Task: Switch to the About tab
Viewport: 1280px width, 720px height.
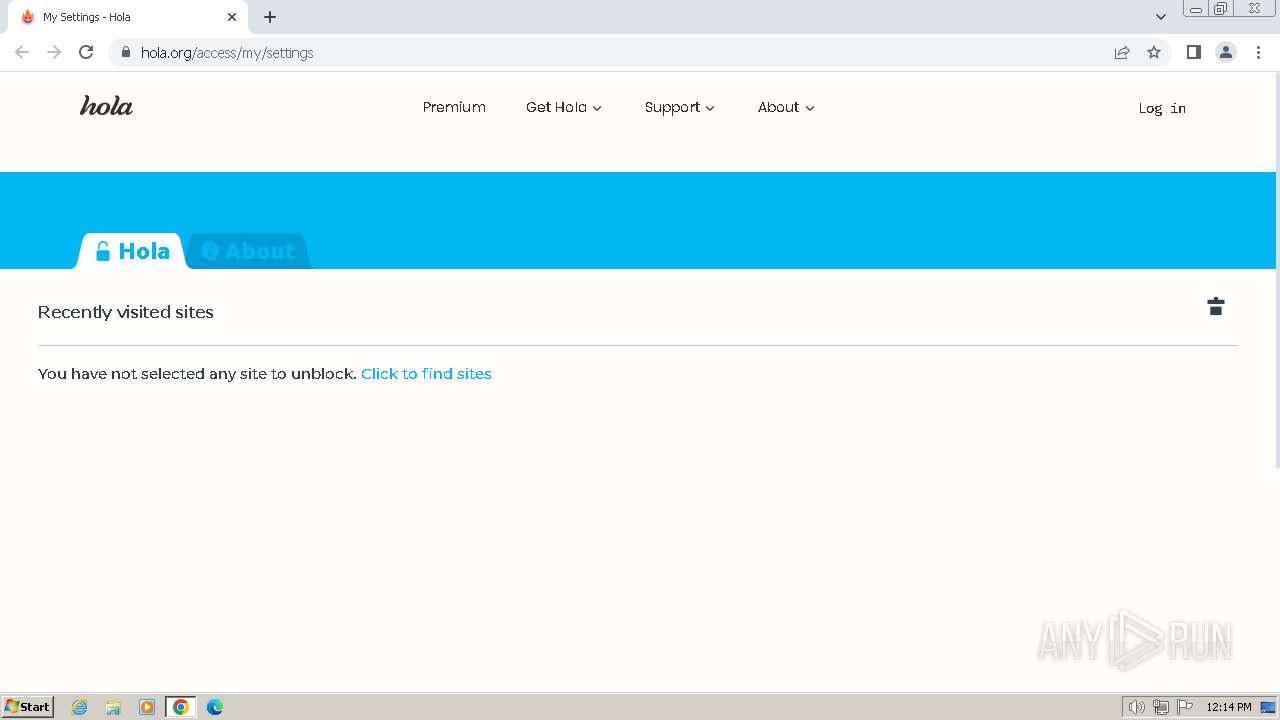Action: click(249, 251)
